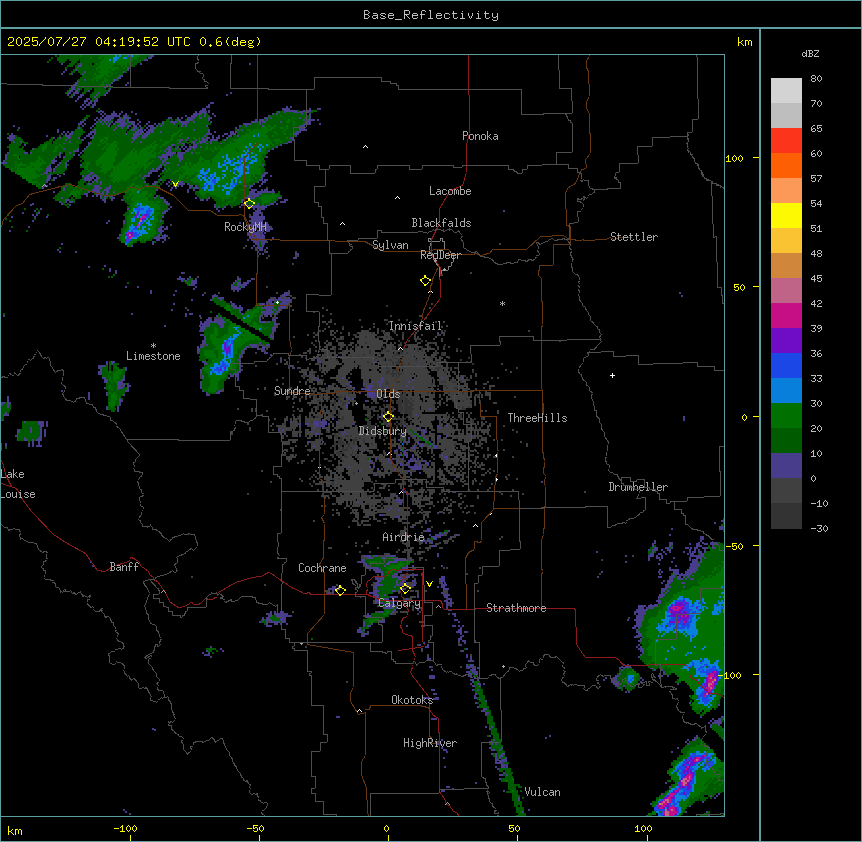Click the yellow diamond marker south of RedDeer
Viewport: 862px width, 842px height.
[x=426, y=281]
